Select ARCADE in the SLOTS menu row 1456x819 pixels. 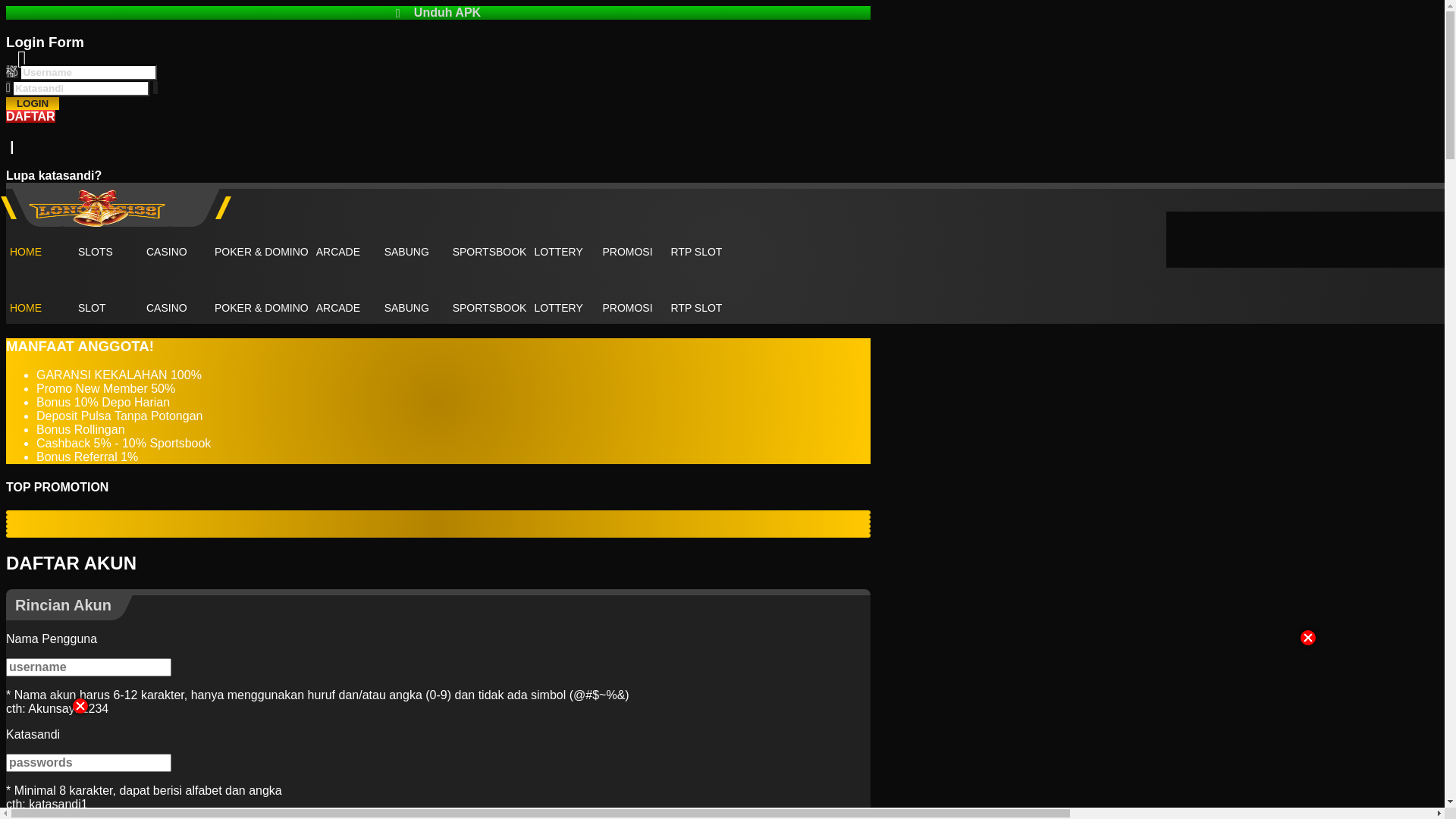pos(338,252)
